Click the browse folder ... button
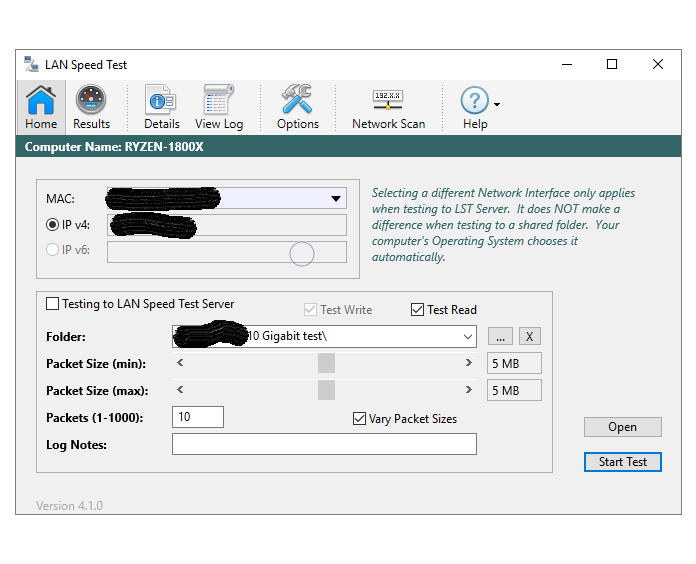696x564 pixels. click(500, 336)
